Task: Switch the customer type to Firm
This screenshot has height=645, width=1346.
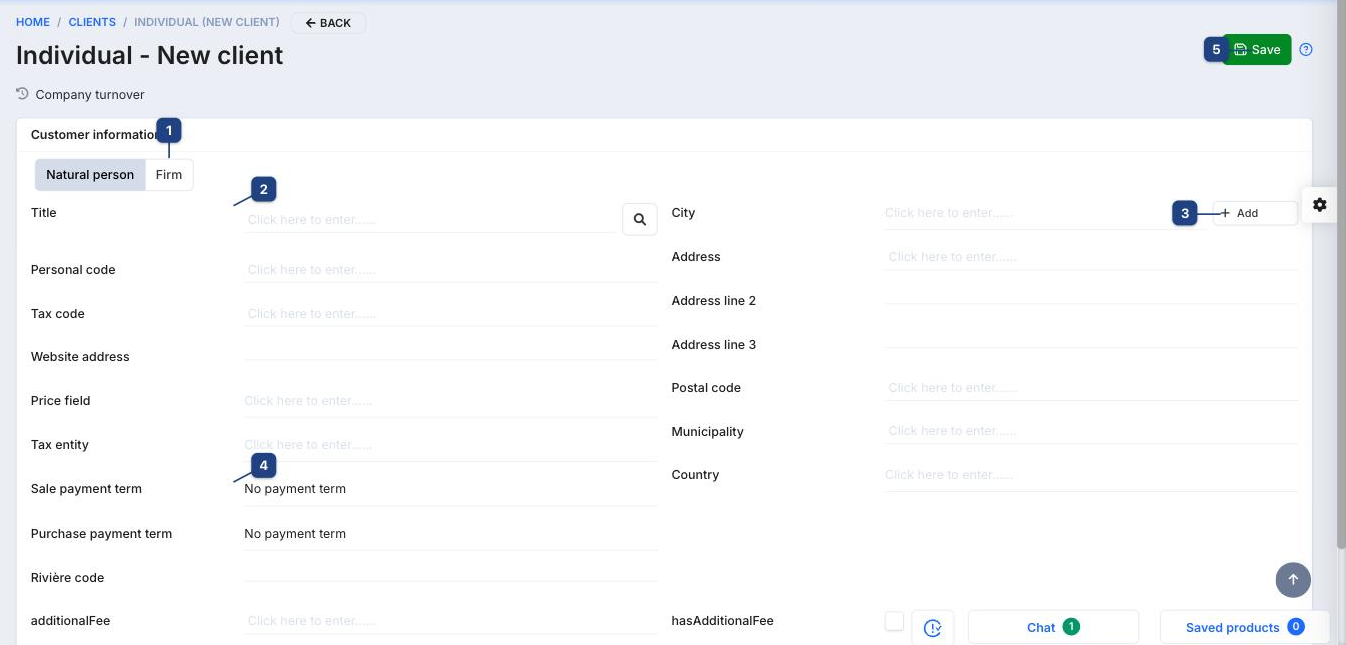Action: (169, 175)
